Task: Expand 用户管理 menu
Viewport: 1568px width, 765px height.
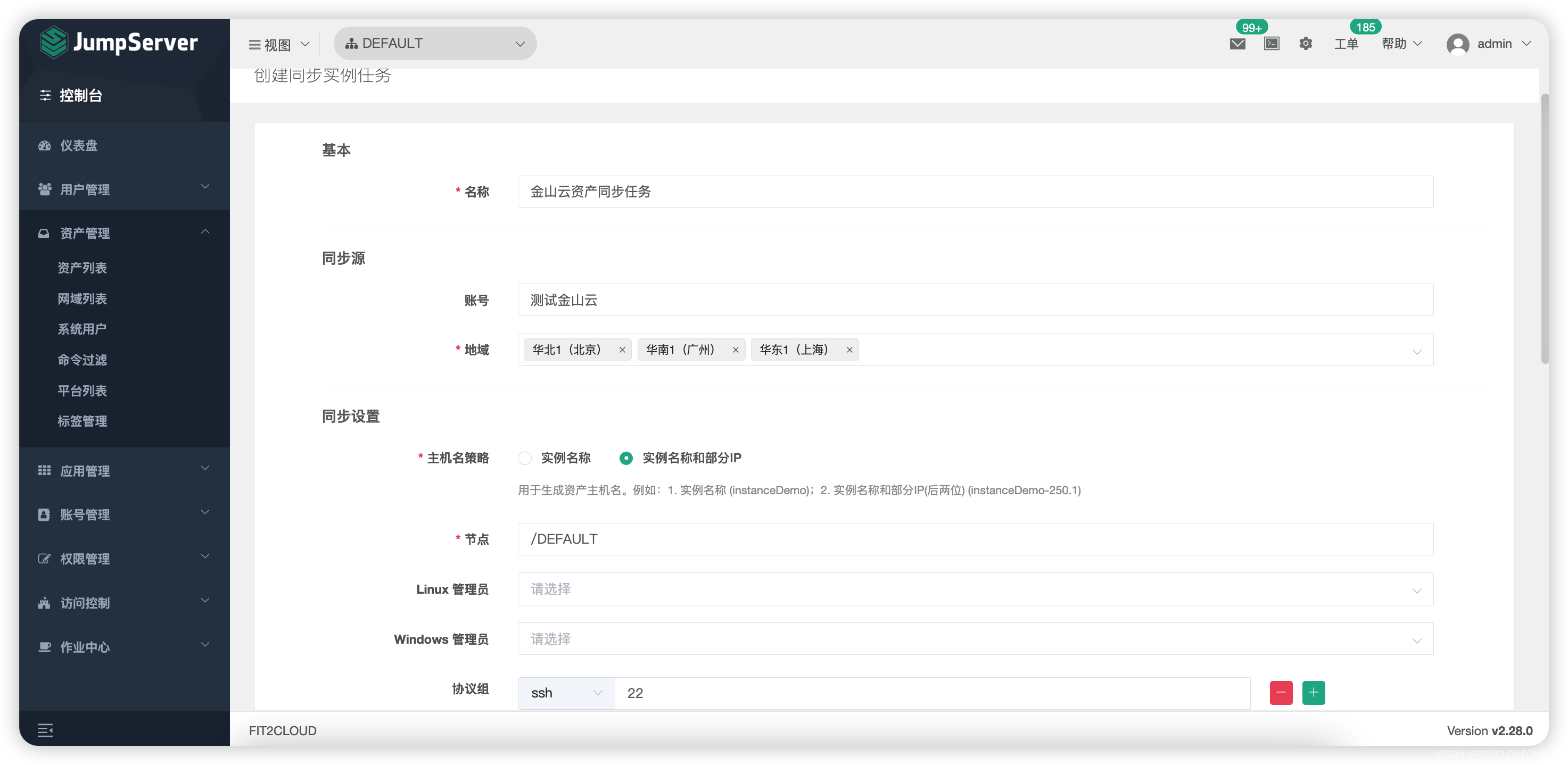Action: tap(124, 189)
